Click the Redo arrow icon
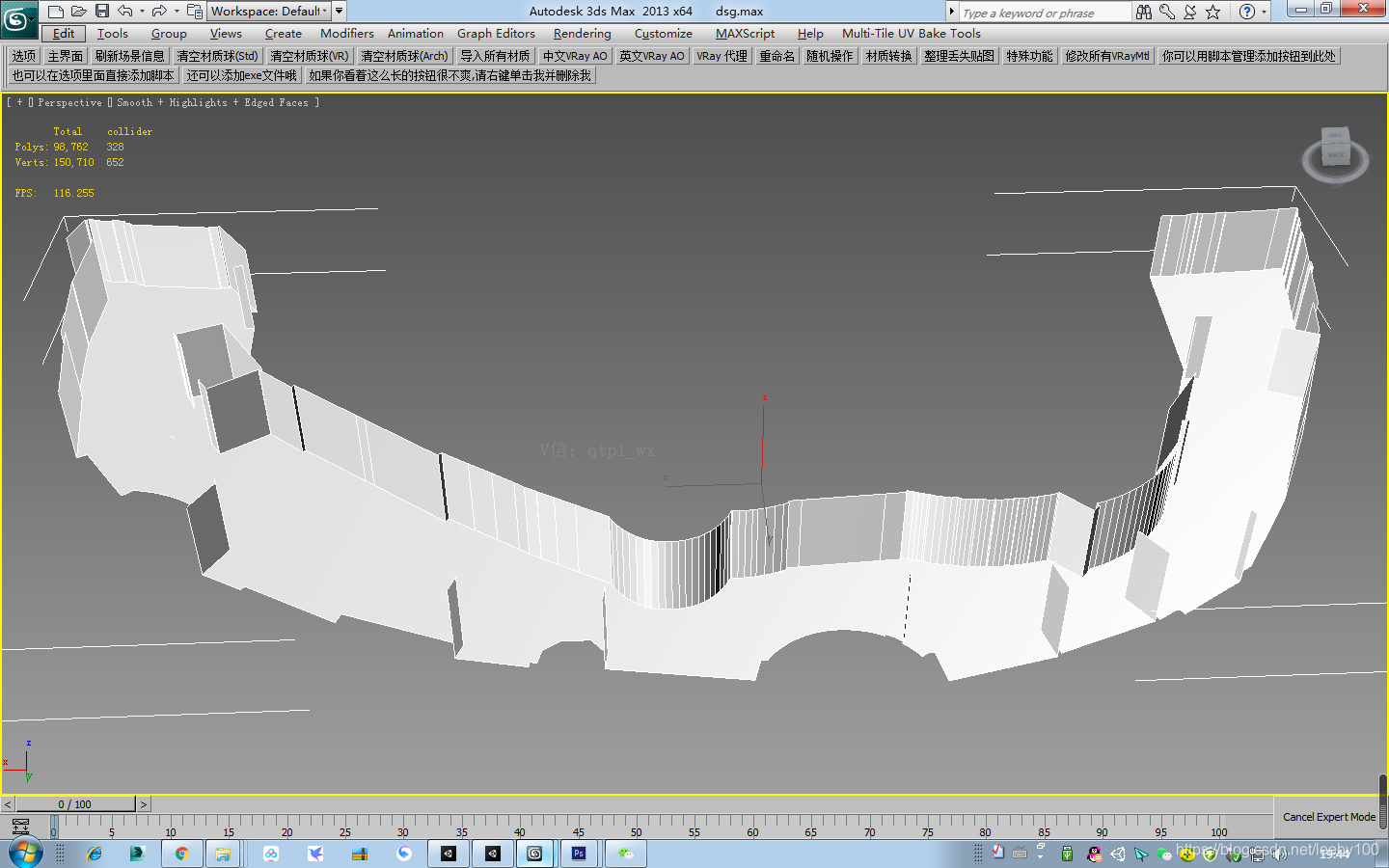 pos(159,12)
